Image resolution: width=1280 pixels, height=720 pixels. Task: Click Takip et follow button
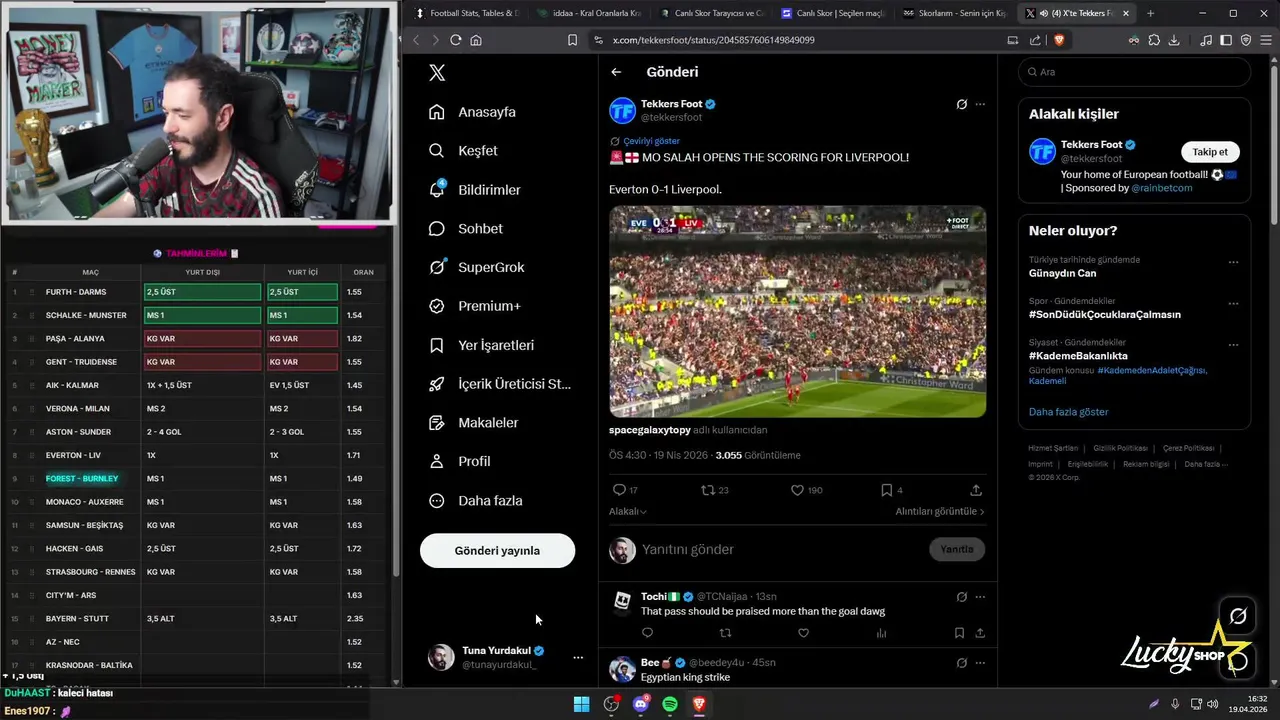[x=1210, y=152]
